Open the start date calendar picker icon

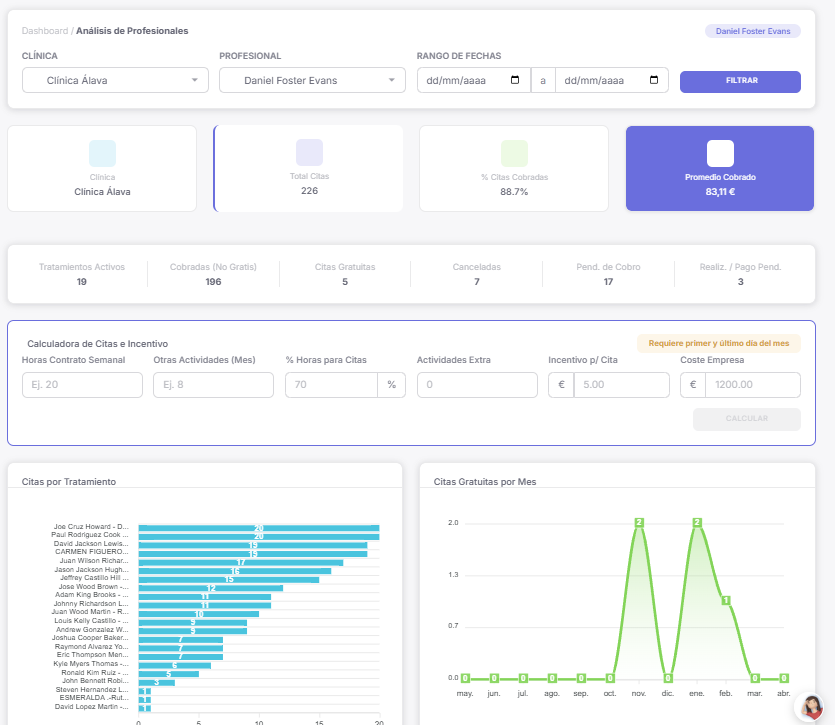click(x=515, y=81)
